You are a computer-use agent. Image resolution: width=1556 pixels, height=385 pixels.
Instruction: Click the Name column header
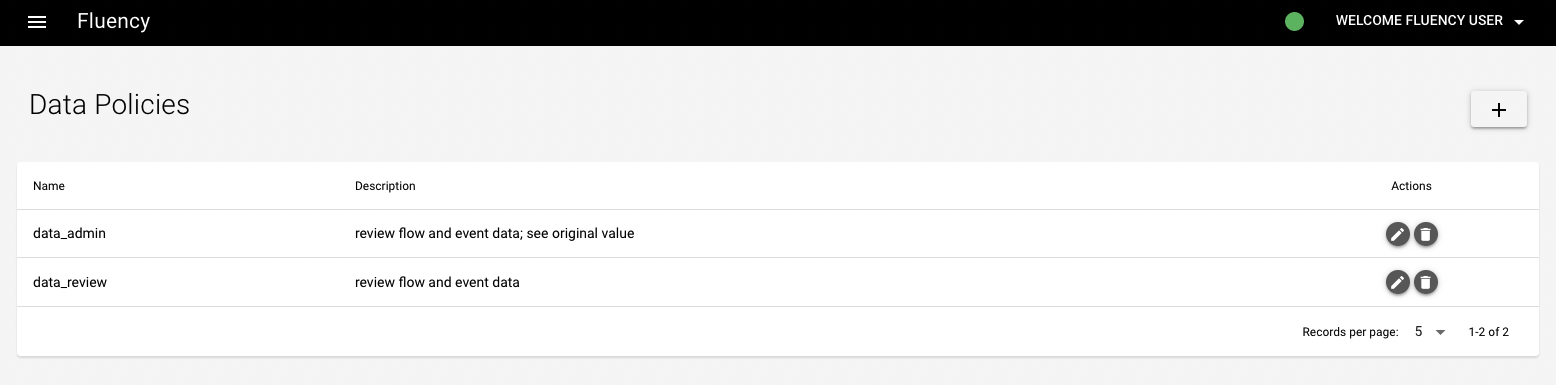49,186
